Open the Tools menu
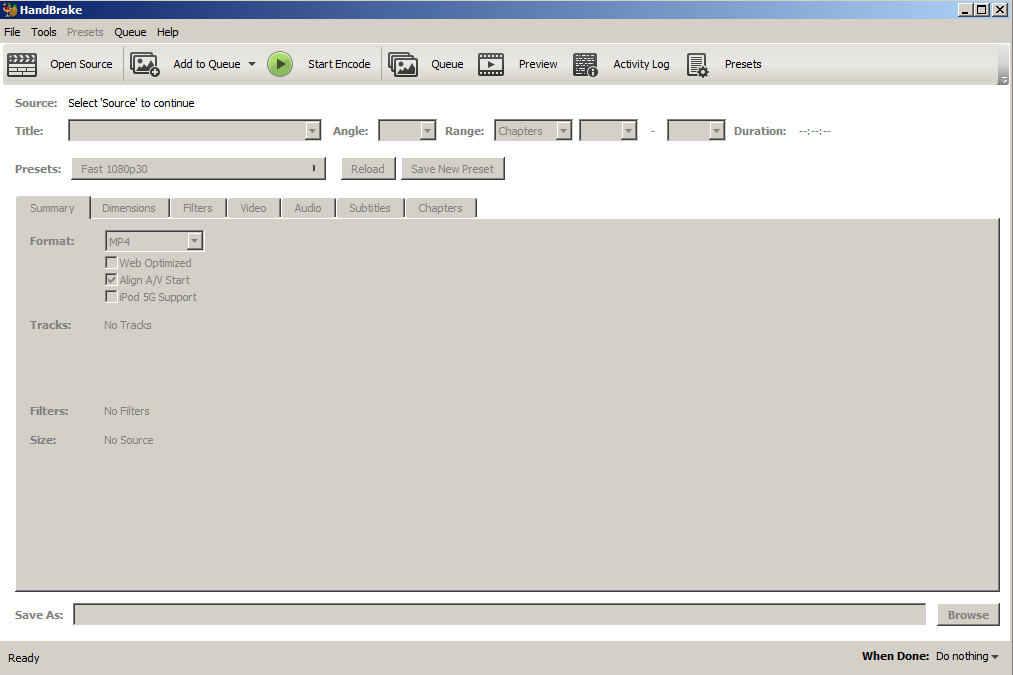 (x=44, y=32)
